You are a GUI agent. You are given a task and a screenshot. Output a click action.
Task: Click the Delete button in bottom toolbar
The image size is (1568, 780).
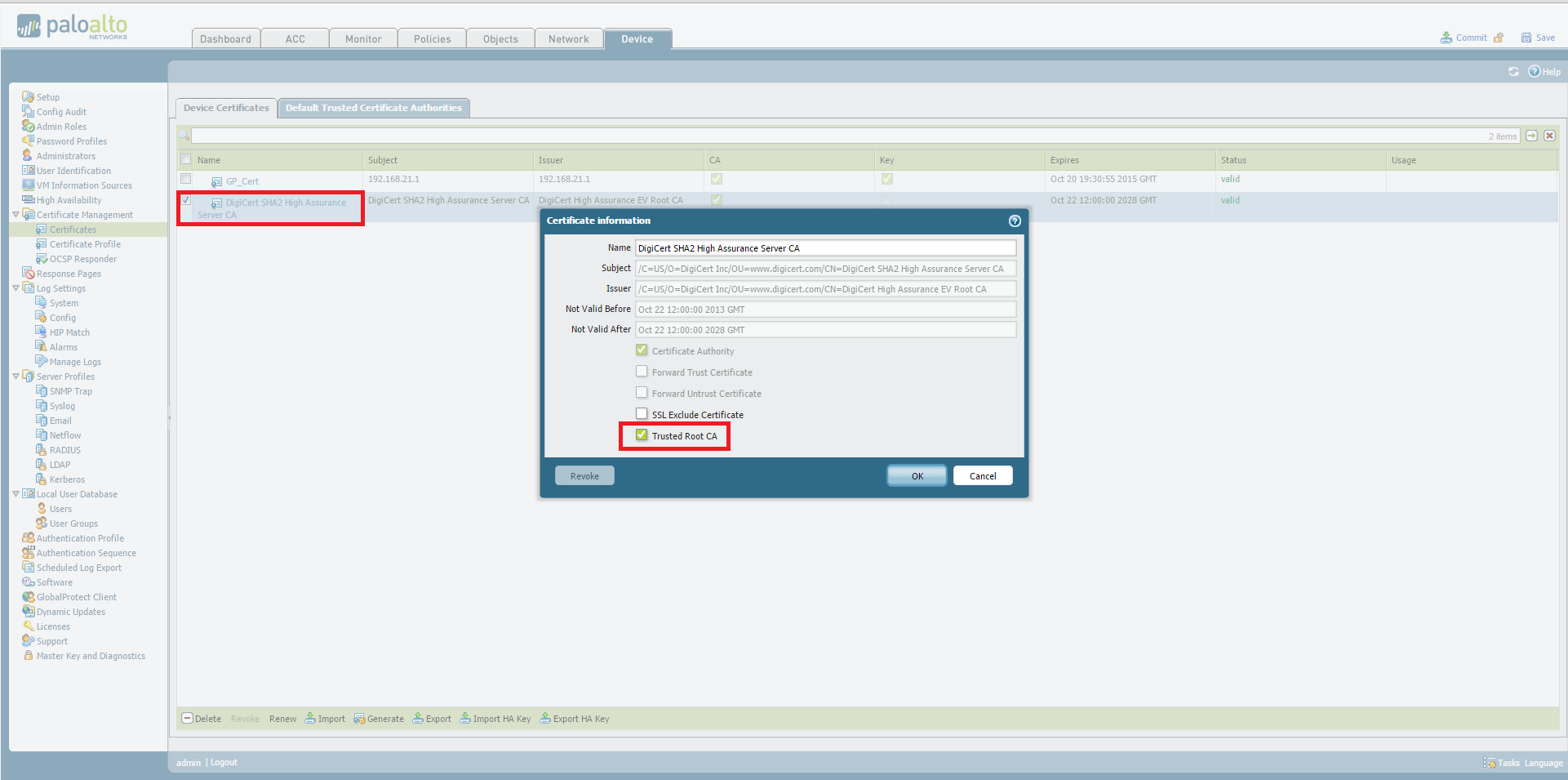202,719
